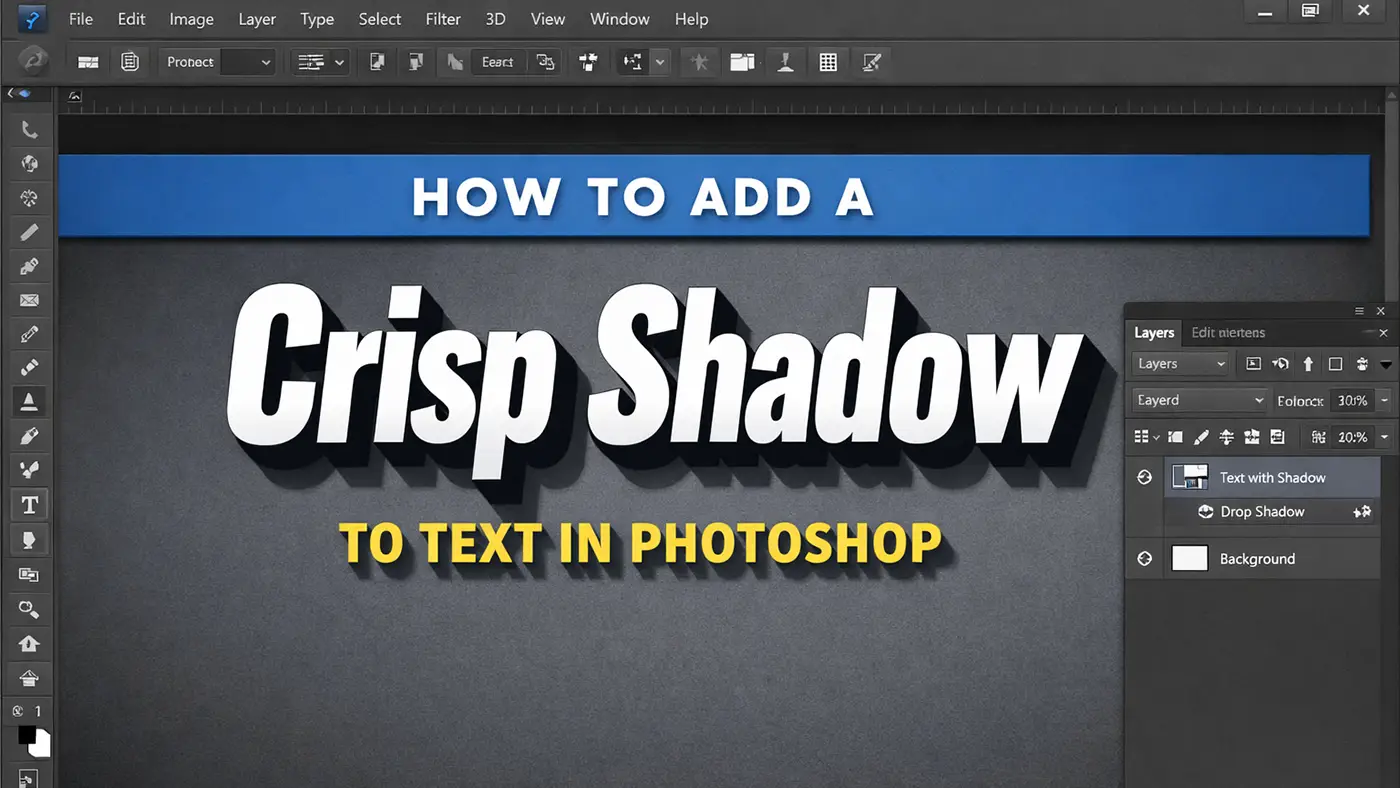Switch to the Layers tab
Viewport: 1400px width, 788px height.
point(1154,333)
